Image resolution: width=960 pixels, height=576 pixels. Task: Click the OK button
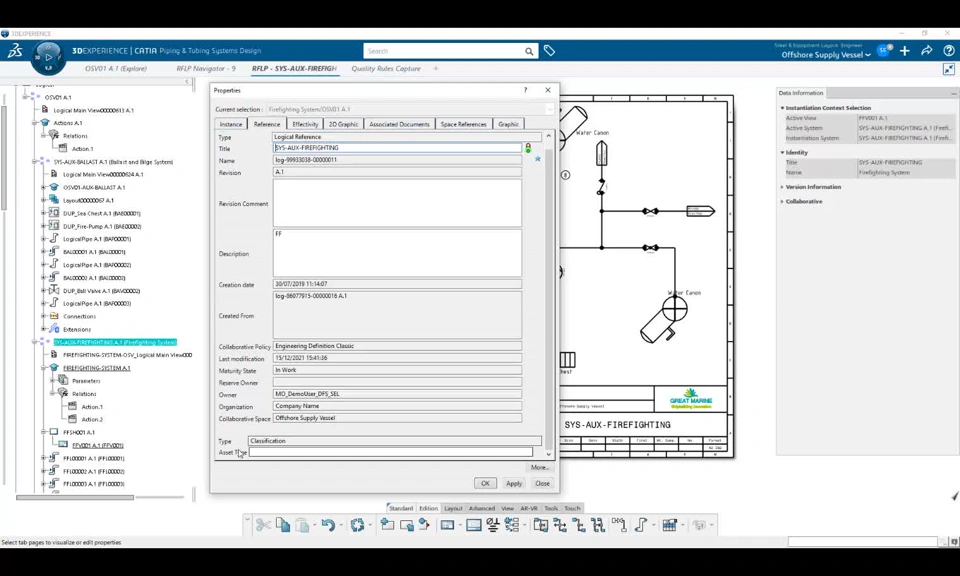[485, 484]
